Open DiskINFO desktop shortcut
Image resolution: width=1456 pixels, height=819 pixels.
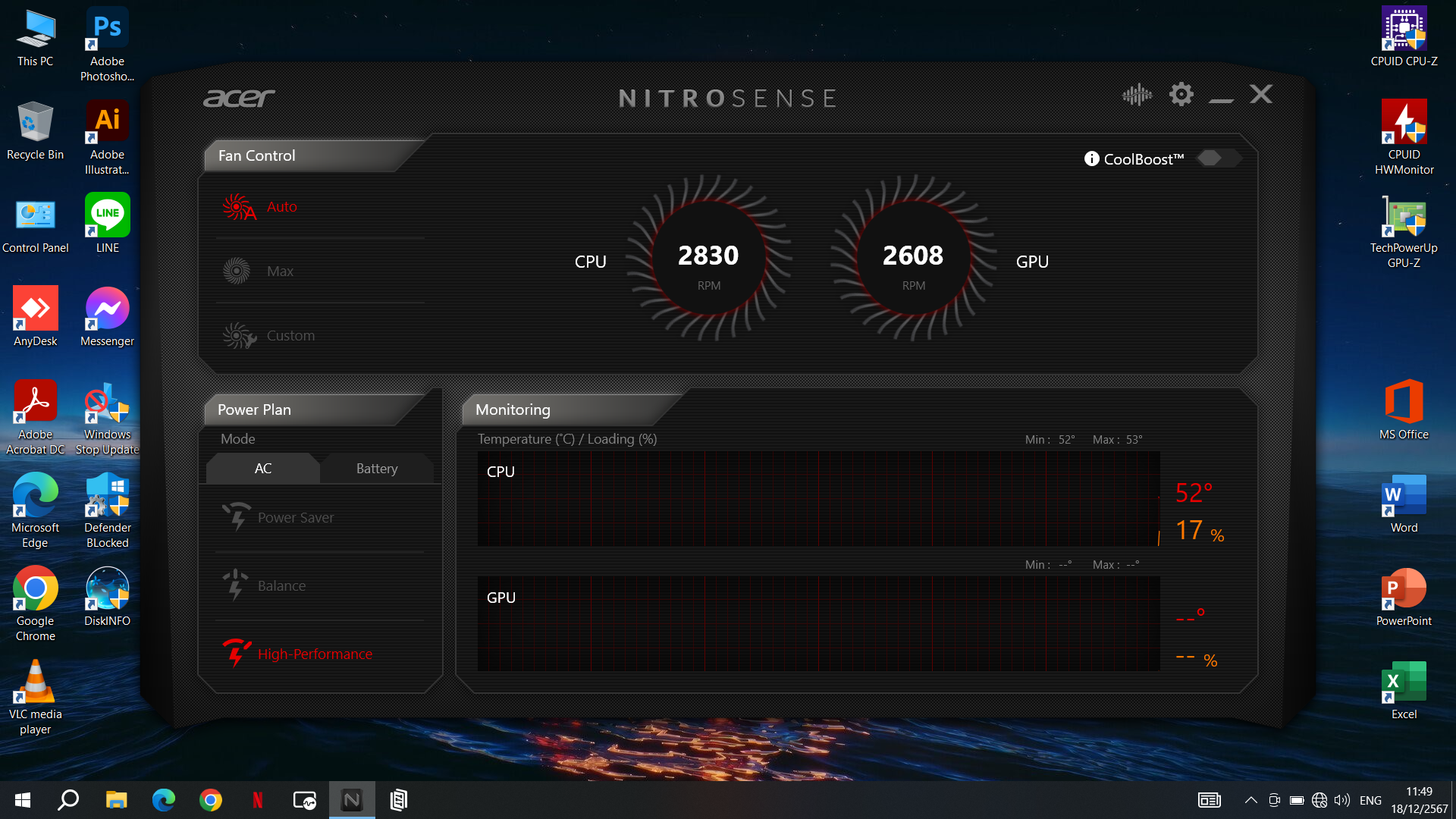107,597
